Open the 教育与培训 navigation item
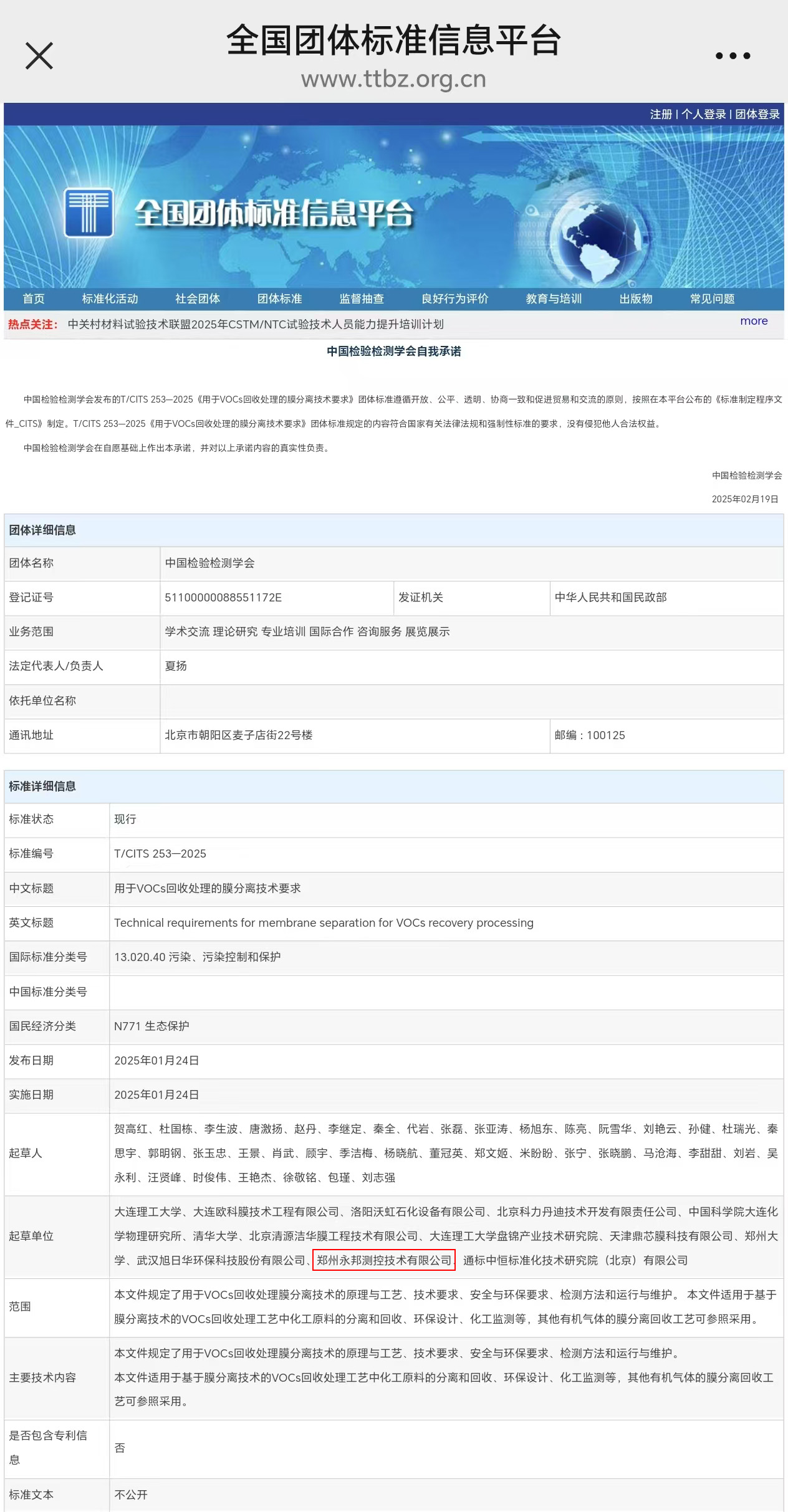This screenshot has width=788, height=1512. click(x=554, y=299)
